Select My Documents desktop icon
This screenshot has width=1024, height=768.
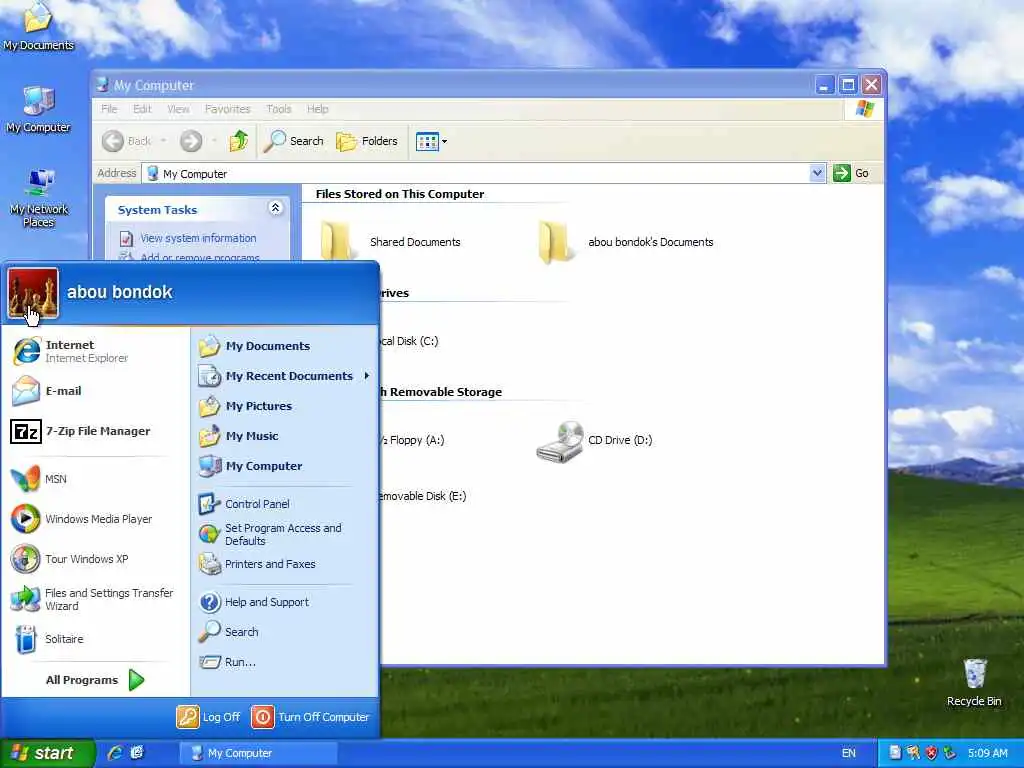click(38, 26)
